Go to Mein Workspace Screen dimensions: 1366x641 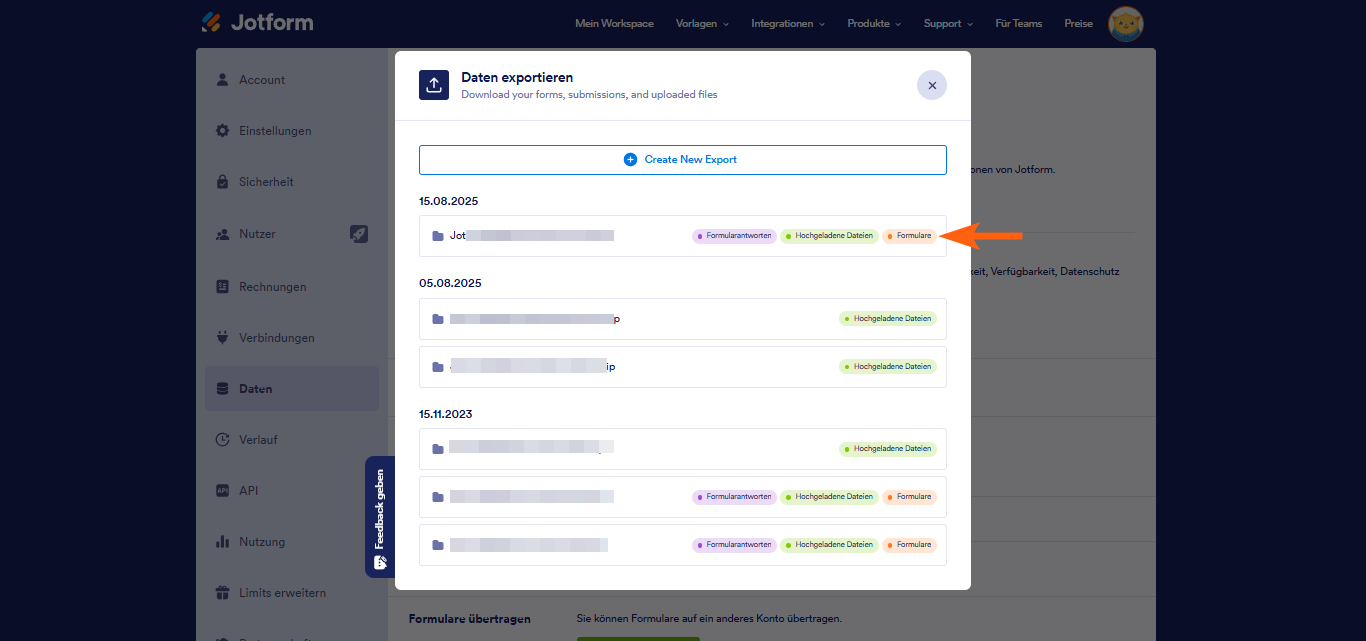click(x=614, y=24)
